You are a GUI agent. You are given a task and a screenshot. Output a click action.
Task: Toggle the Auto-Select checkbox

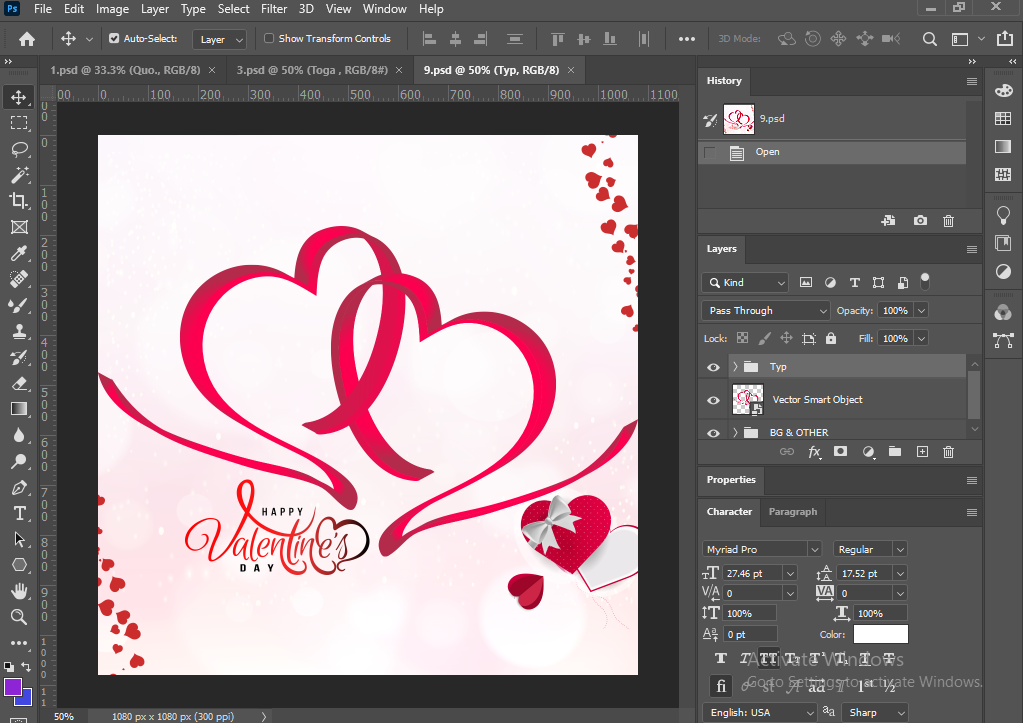(x=114, y=39)
